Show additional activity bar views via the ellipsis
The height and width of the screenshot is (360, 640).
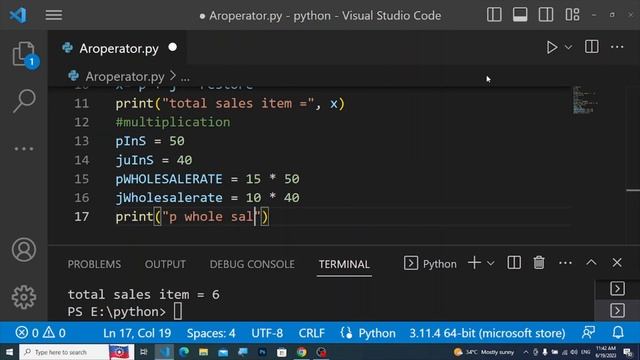(24, 149)
